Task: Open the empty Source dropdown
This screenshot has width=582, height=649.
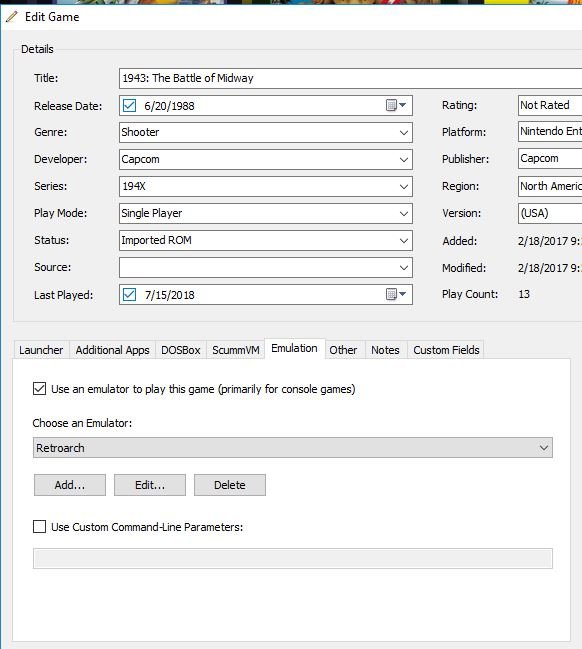Action: pyautogui.click(x=266, y=267)
